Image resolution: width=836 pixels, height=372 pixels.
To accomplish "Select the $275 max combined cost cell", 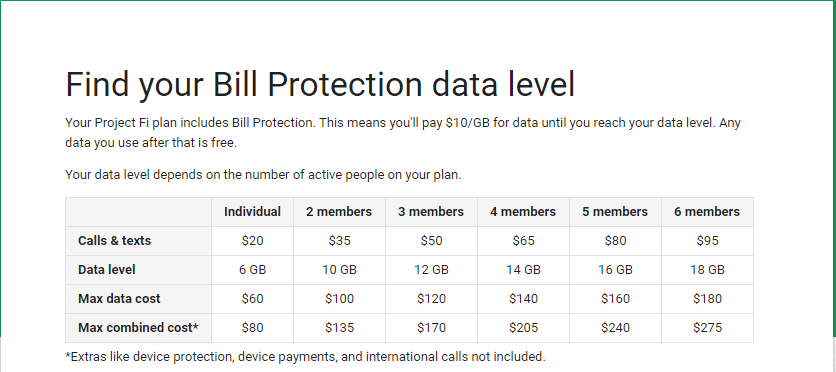I will (x=707, y=328).
